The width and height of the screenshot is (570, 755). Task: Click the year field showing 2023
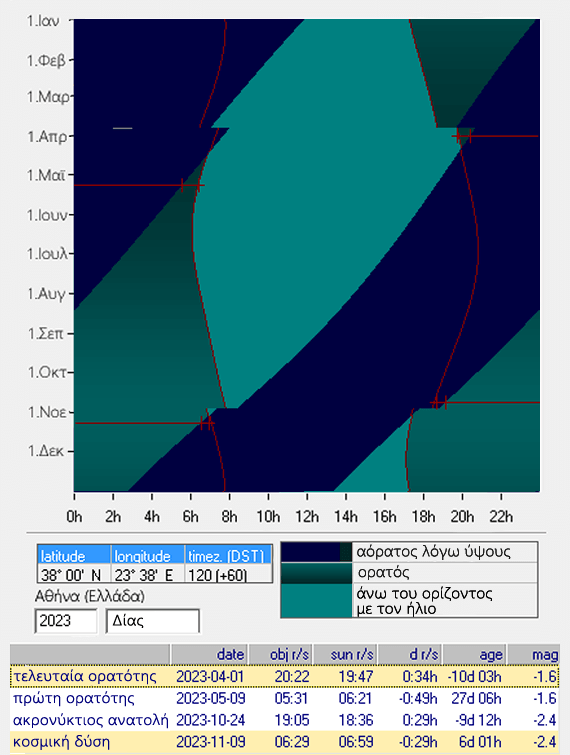(66, 621)
